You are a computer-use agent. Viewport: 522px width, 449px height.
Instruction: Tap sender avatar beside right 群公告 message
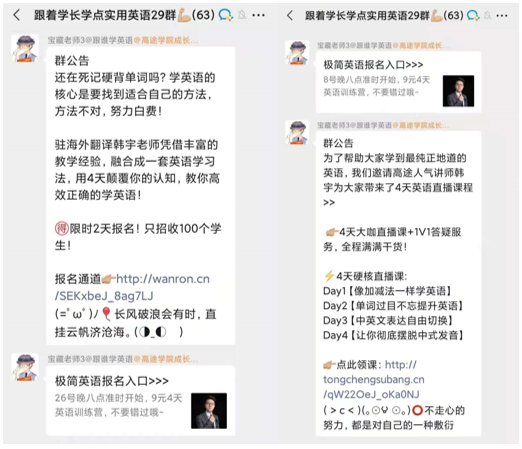point(297,132)
